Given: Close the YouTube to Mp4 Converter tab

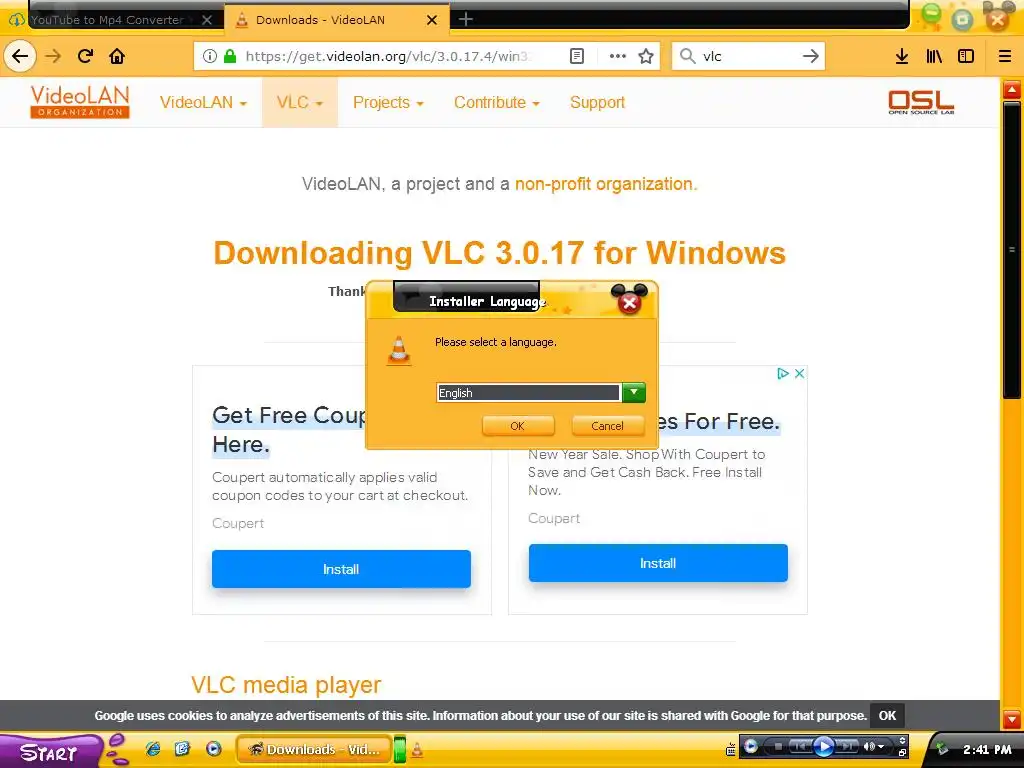Looking at the screenshot, I should pos(207,20).
